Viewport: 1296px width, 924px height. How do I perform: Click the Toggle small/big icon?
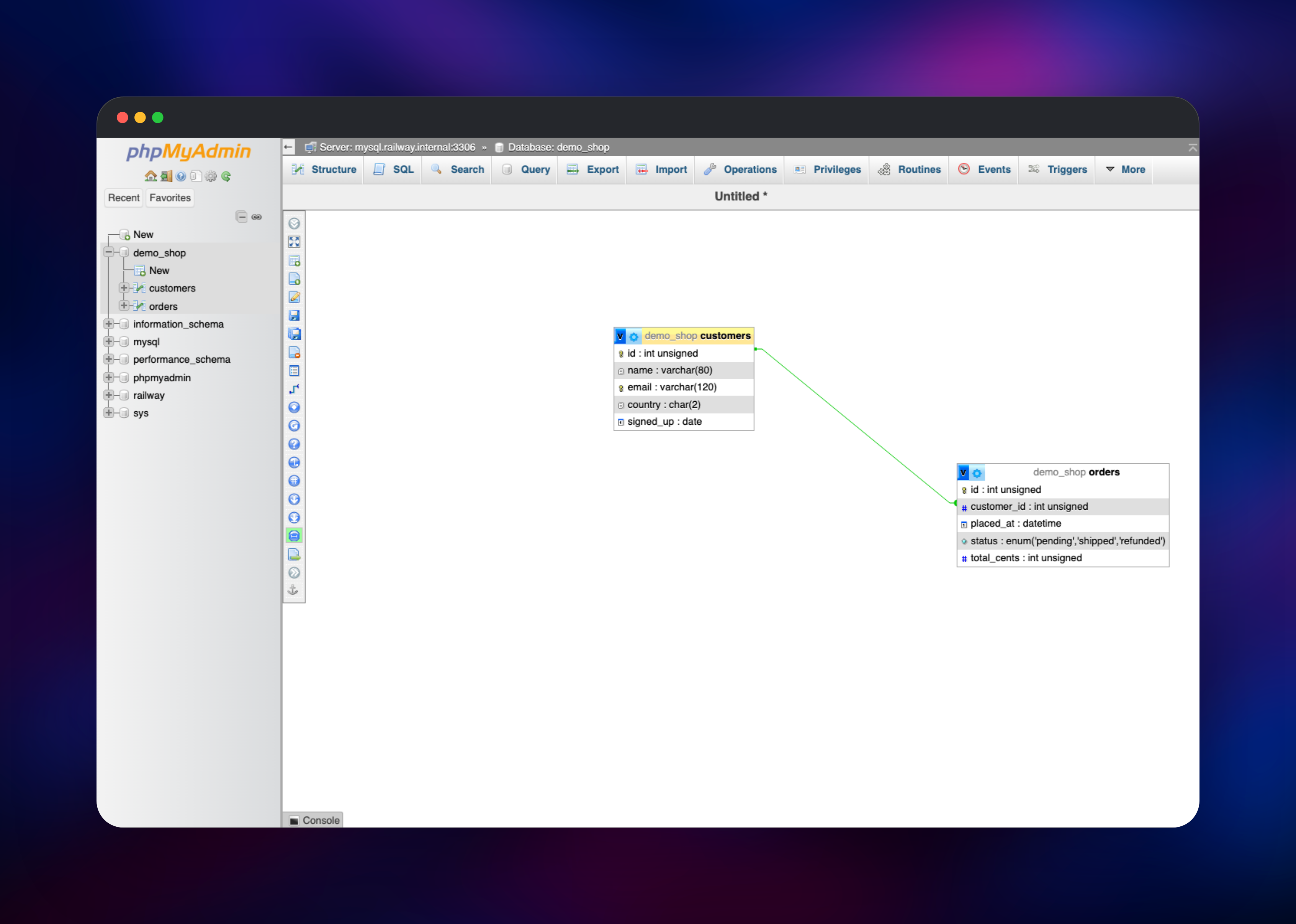pos(294,518)
